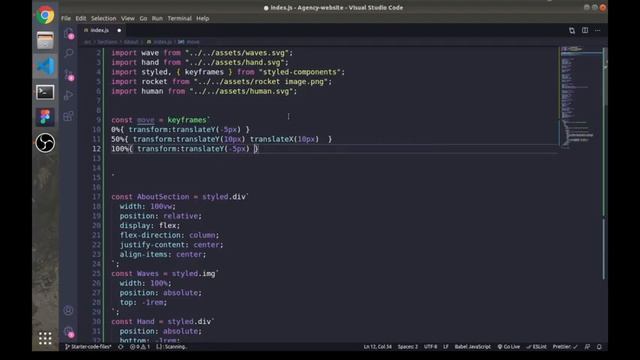
Task: Show Applications grid in the dock
Action: pos(45,338)
